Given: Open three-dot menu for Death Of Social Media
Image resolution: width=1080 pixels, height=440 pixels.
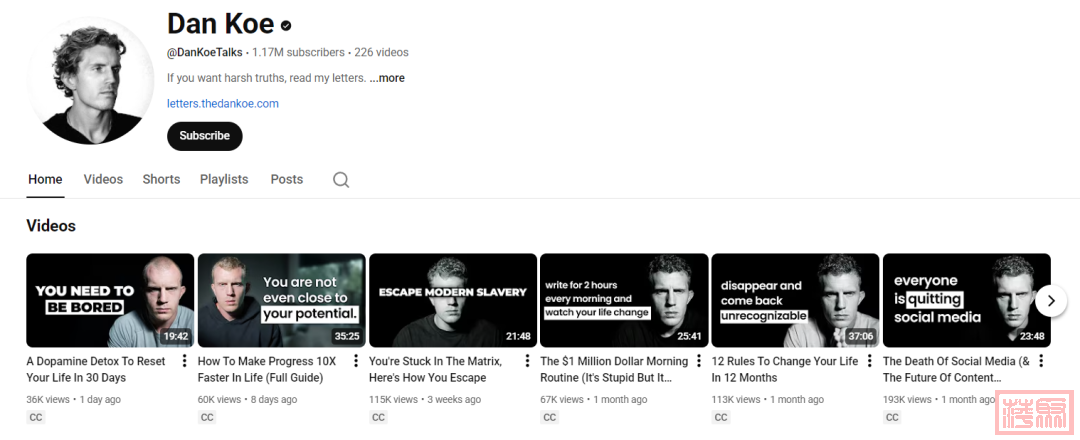Looking at the screenshot, I should coord(1040,362).
